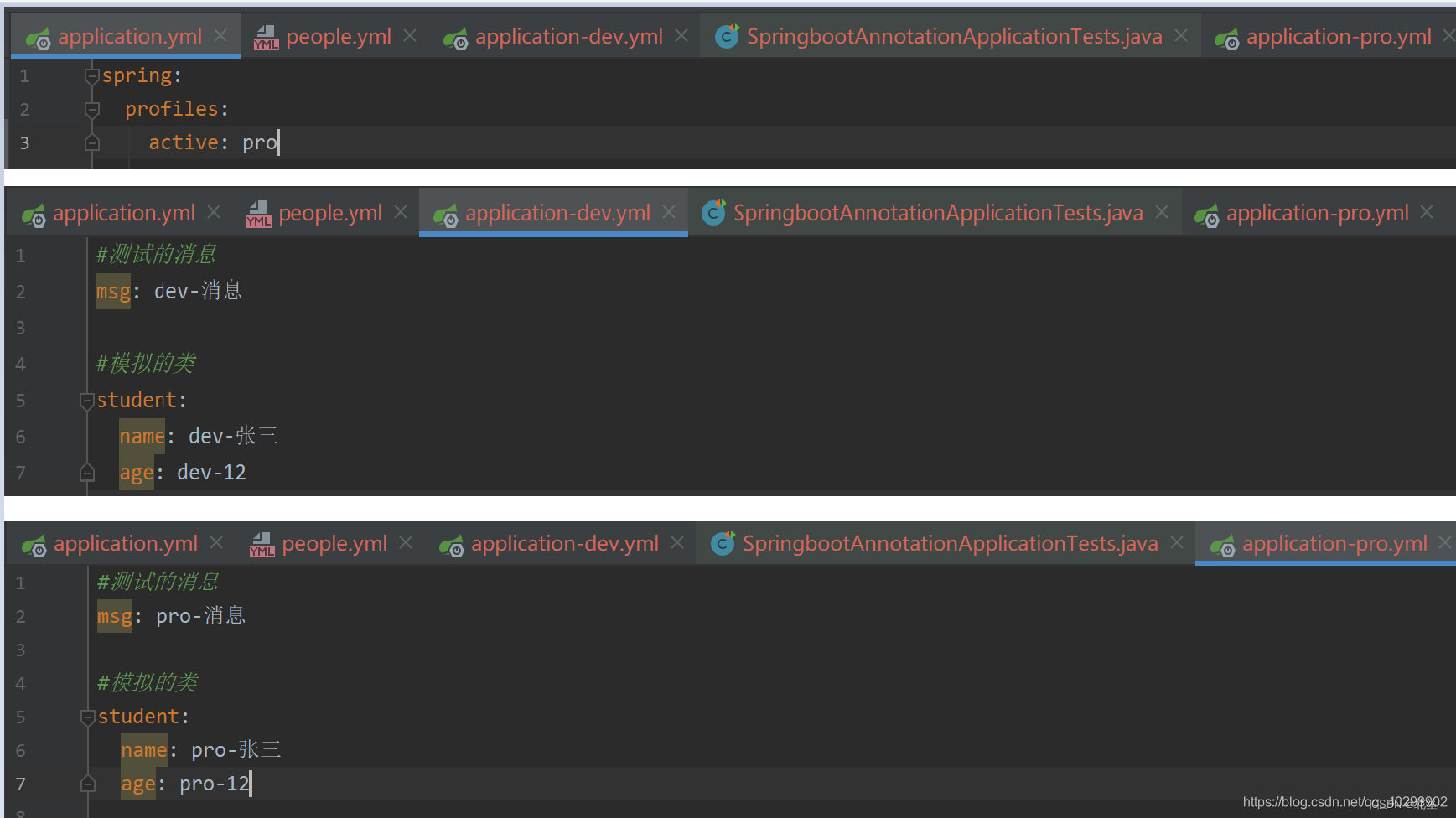Viewport: 1456px width, 818px height.
Task: Click comment '#测试的消息' in application-pro.yml editor
Action: coord(158,582)
